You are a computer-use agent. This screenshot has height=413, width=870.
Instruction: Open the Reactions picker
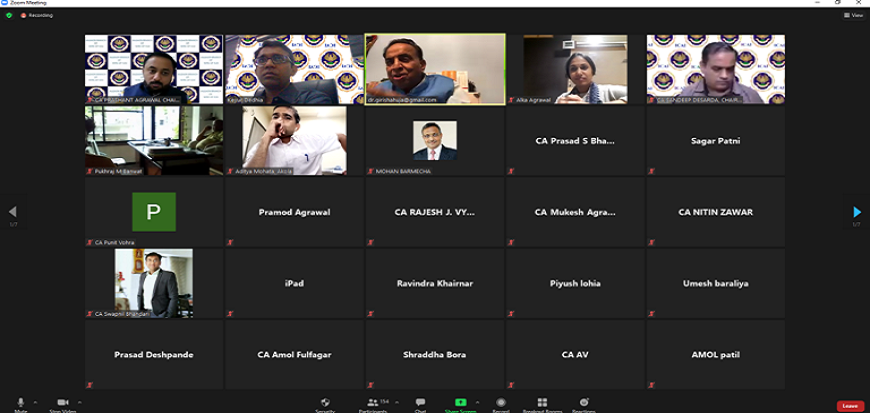click(x=584, y=402)
